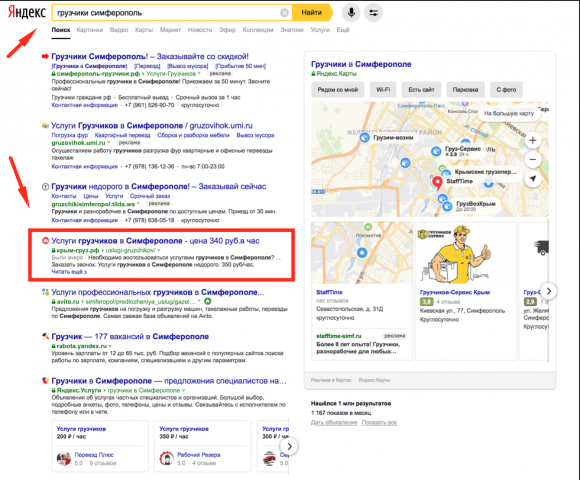580x480 pixels.
Task: Show next organization cards with right arrow
Action: tap(549, 291)
